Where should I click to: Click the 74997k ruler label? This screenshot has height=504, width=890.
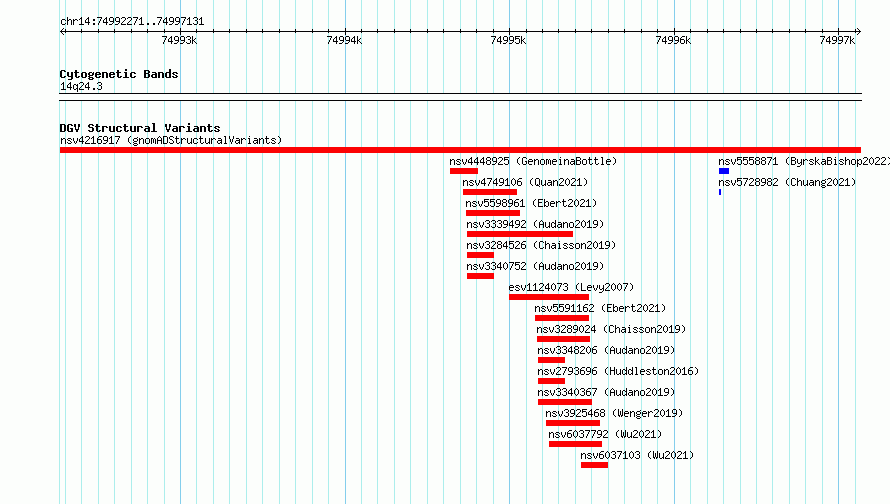(837, 40)
